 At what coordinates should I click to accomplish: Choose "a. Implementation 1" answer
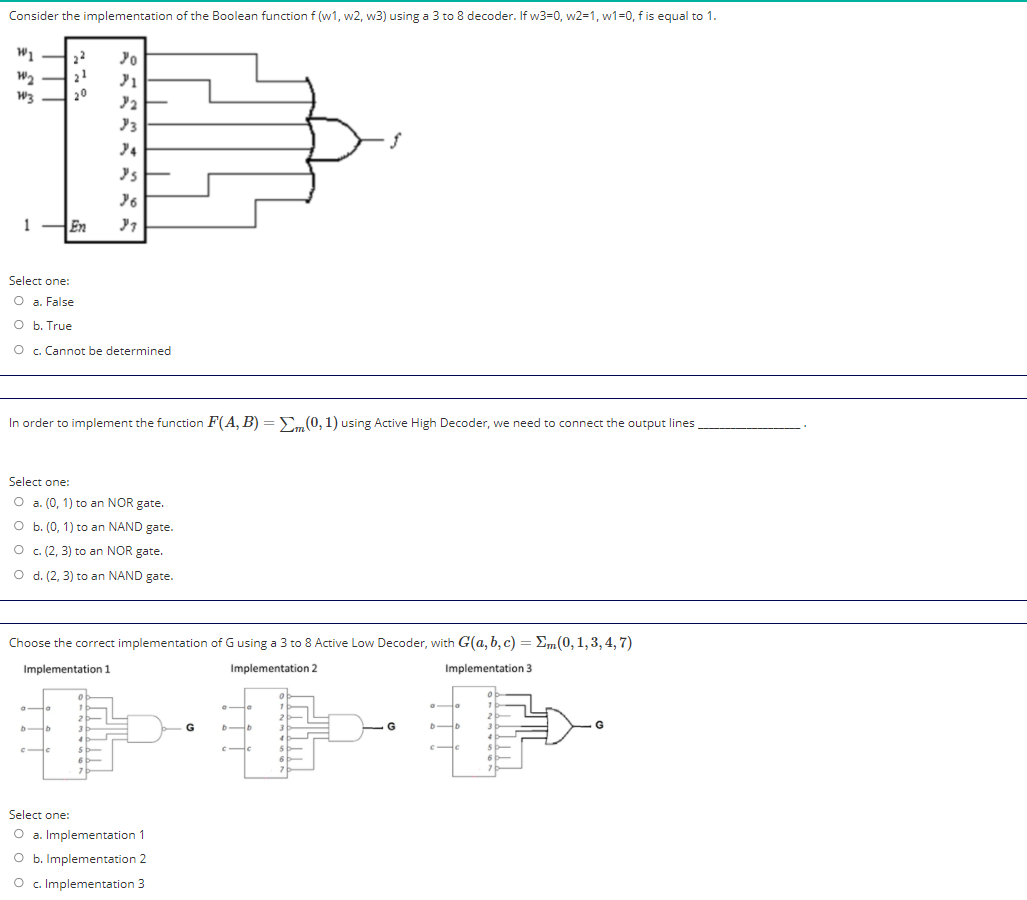point(17,834)
